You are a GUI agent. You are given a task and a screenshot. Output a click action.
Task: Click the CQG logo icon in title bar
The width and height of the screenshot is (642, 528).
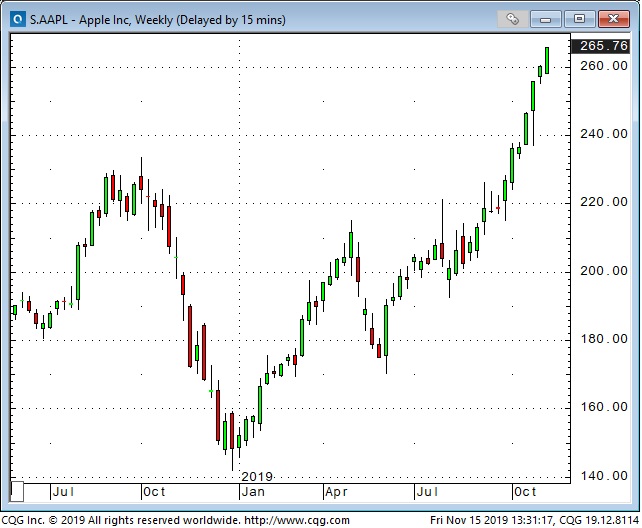pyautogui.click(x=18, y=19)
